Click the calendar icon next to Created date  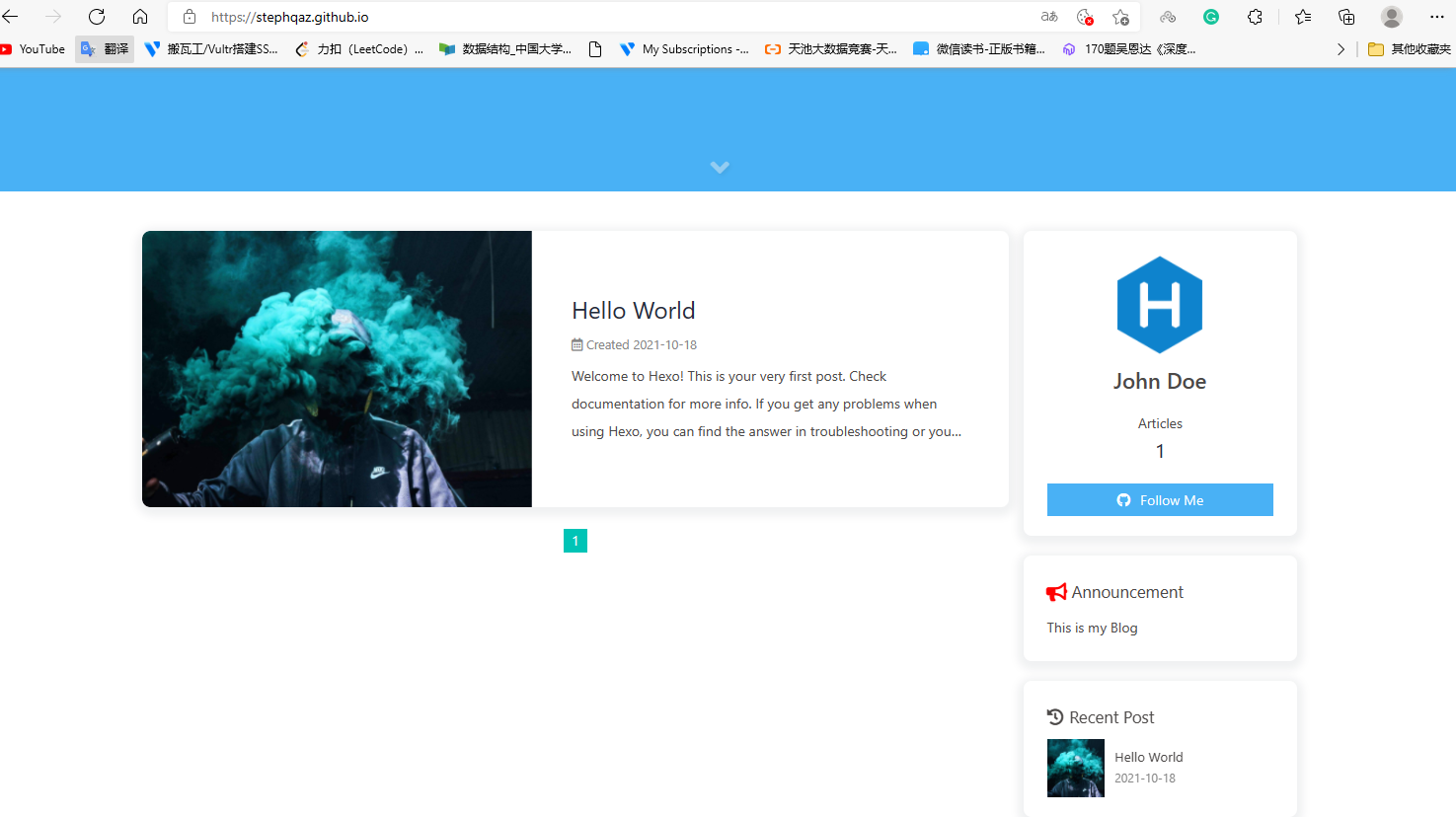tap(576, 344)
